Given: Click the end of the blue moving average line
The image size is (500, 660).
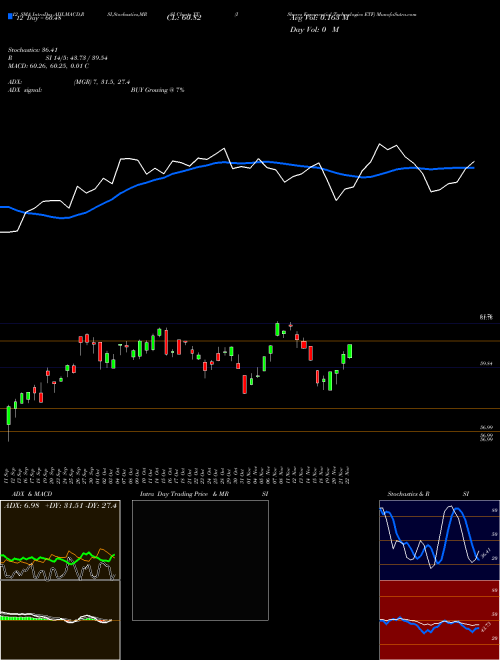Looking at the screenshot, I should (x=473, y=168).
